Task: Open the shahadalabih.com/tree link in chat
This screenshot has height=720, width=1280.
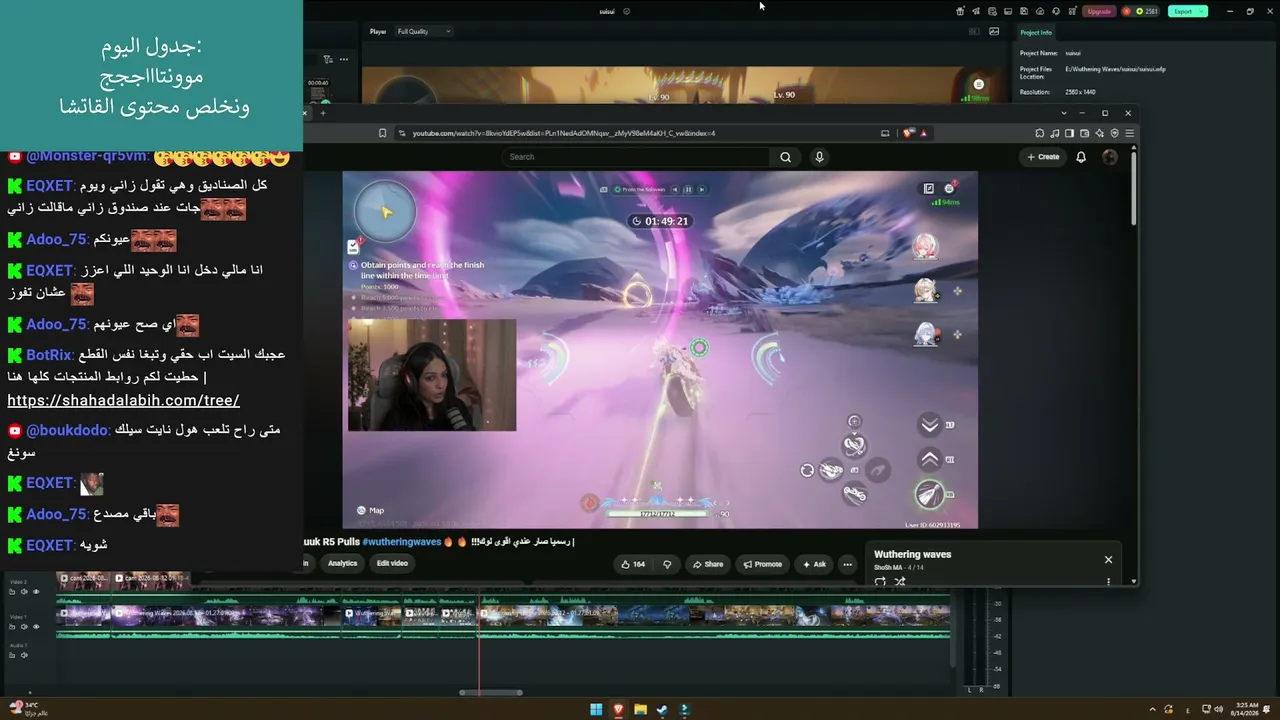Action: 123,400
